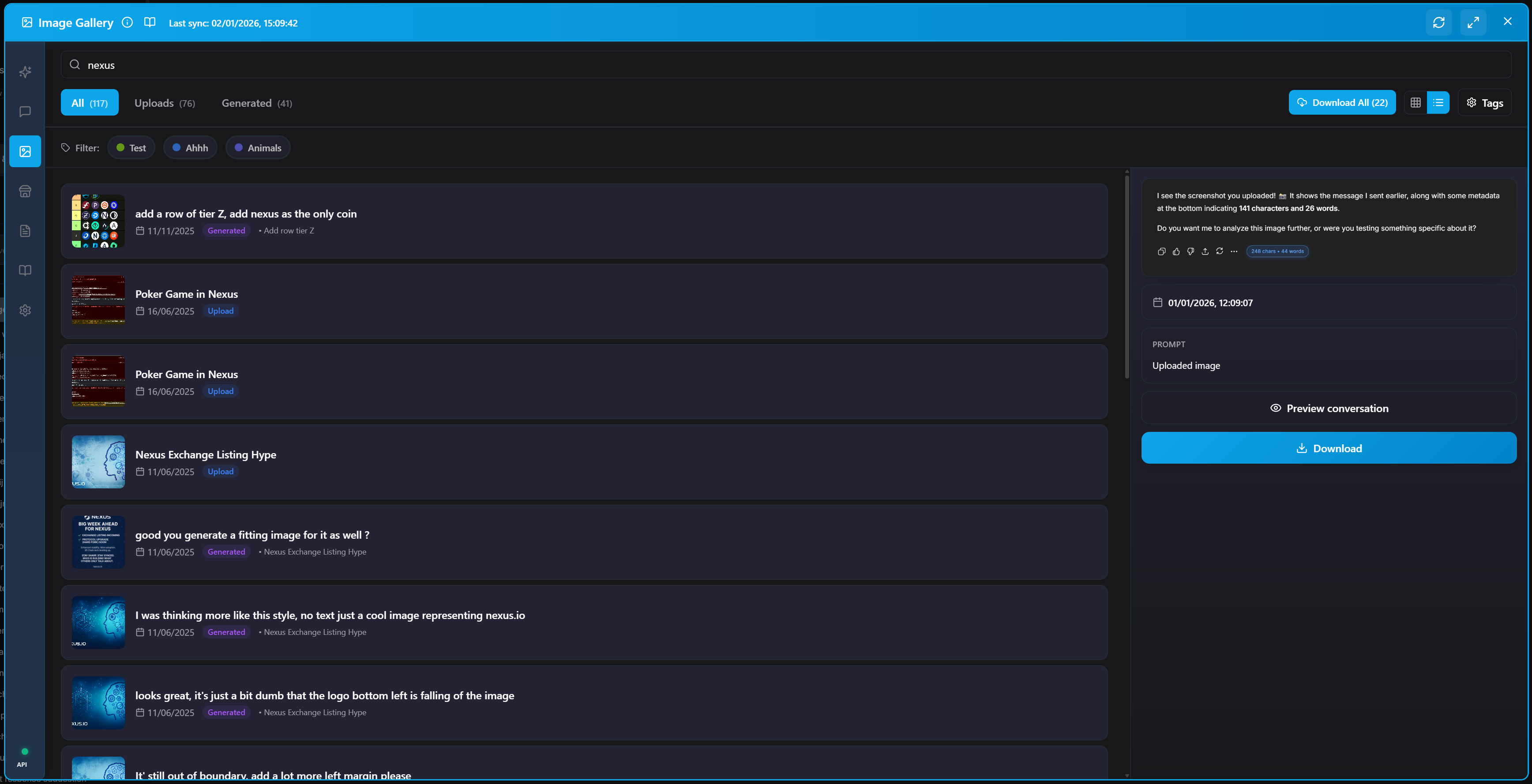Switch to the Generated tab
The image size is (1532, 784).
coord(256,102)
